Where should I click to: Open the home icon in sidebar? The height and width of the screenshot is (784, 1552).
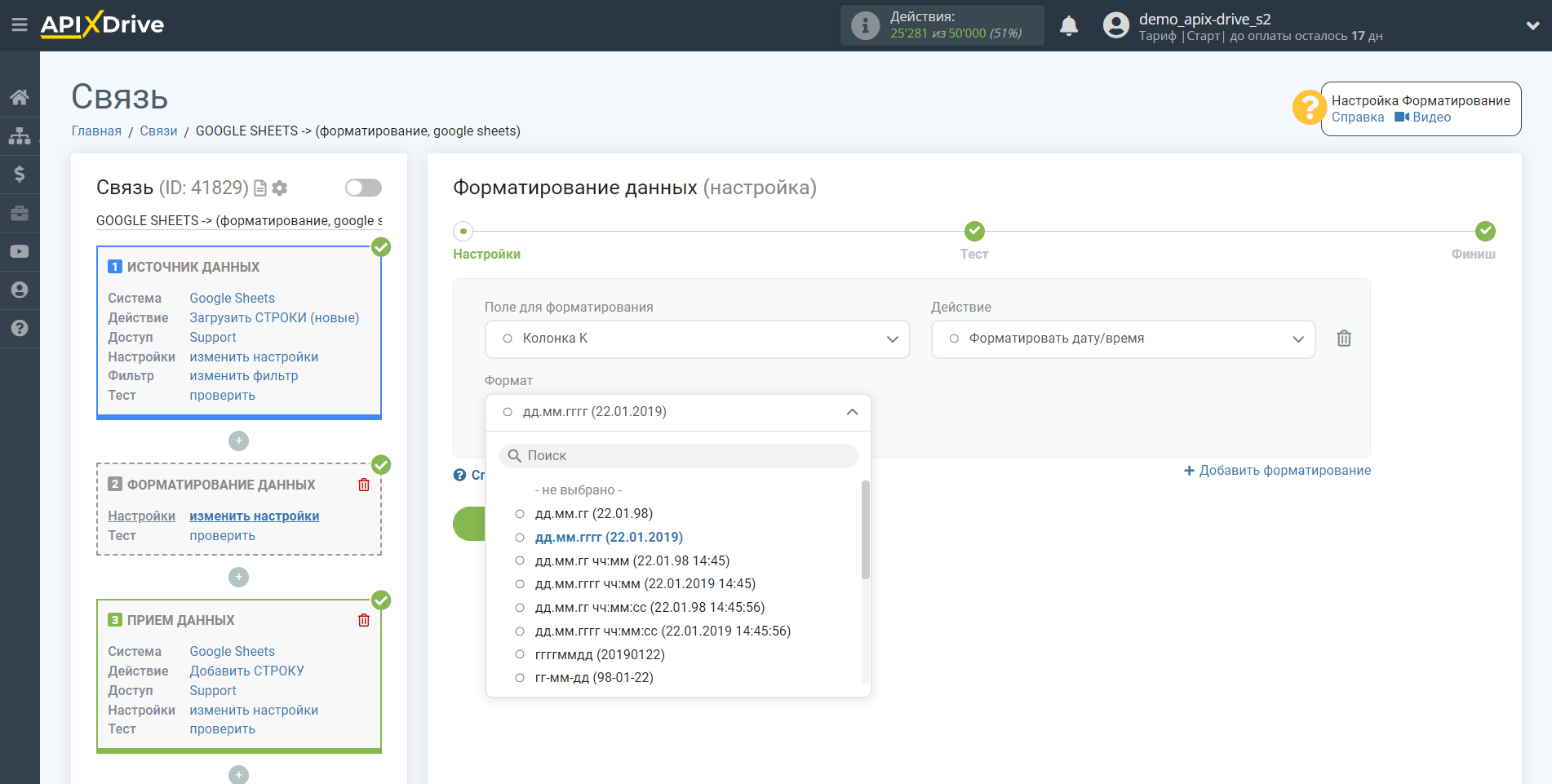click(x=20, y=97)
